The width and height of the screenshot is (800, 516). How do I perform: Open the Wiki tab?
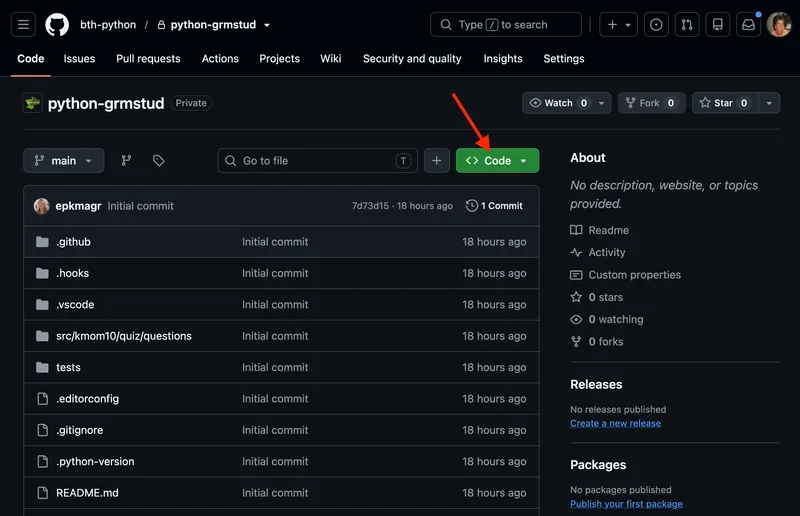click(x=331, y=59)
